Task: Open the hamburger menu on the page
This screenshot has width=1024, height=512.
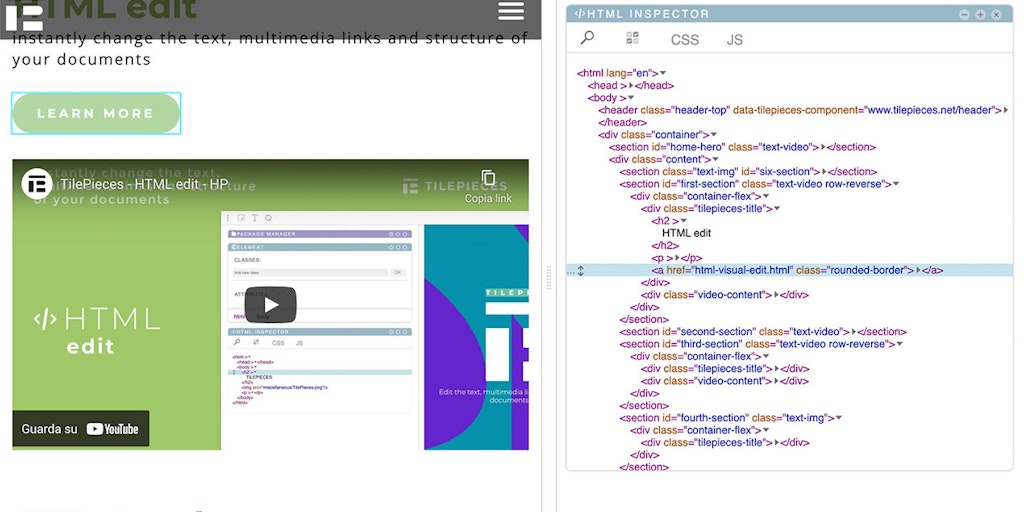Action: (x=511, y=10)
